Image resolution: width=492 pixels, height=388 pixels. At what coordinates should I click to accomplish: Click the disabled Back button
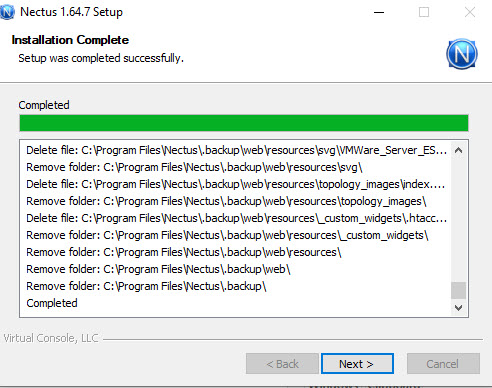(282, 364)
